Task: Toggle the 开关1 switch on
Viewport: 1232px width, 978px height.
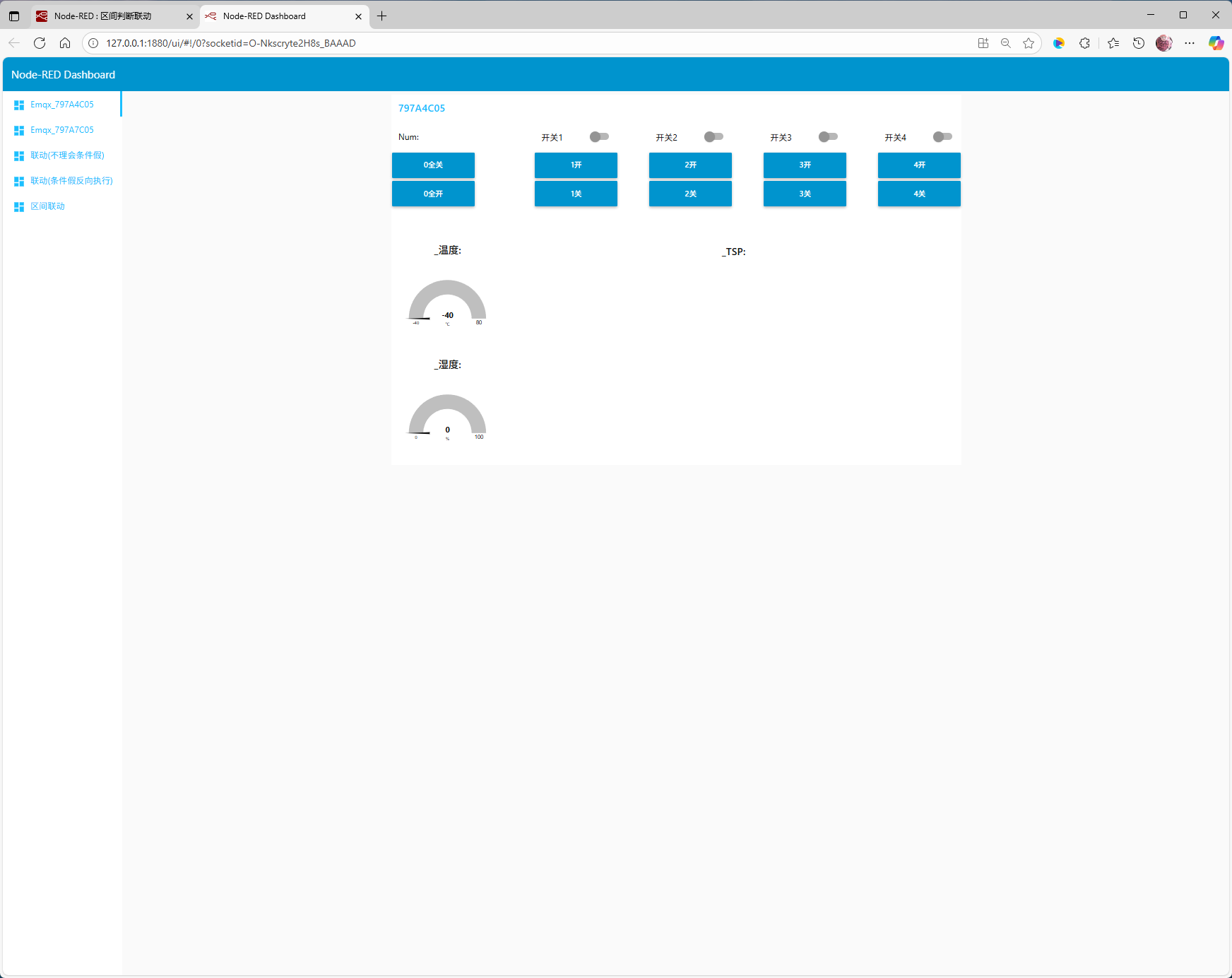Action: [599, 137]
